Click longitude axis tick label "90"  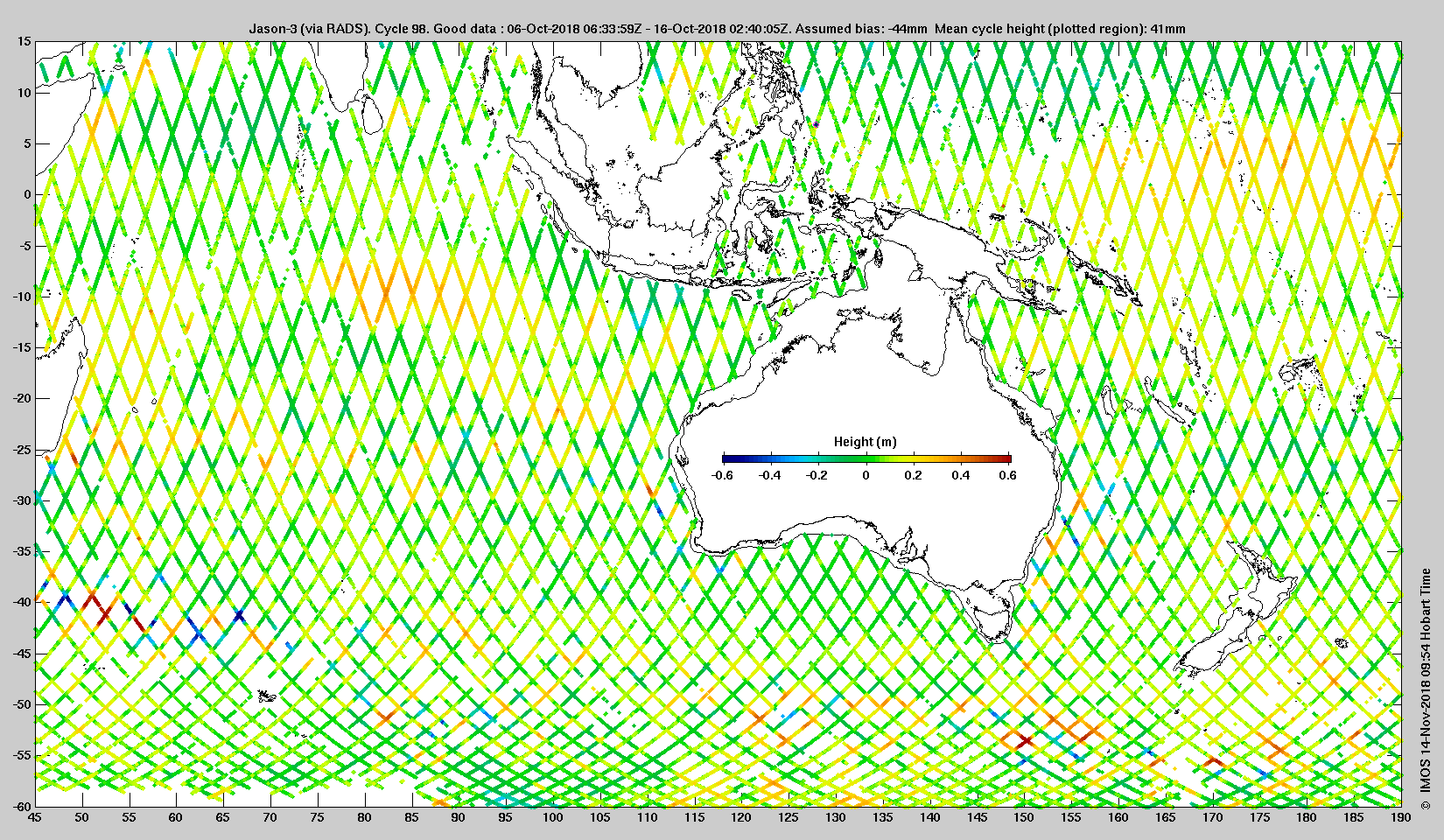pos(459,818)
